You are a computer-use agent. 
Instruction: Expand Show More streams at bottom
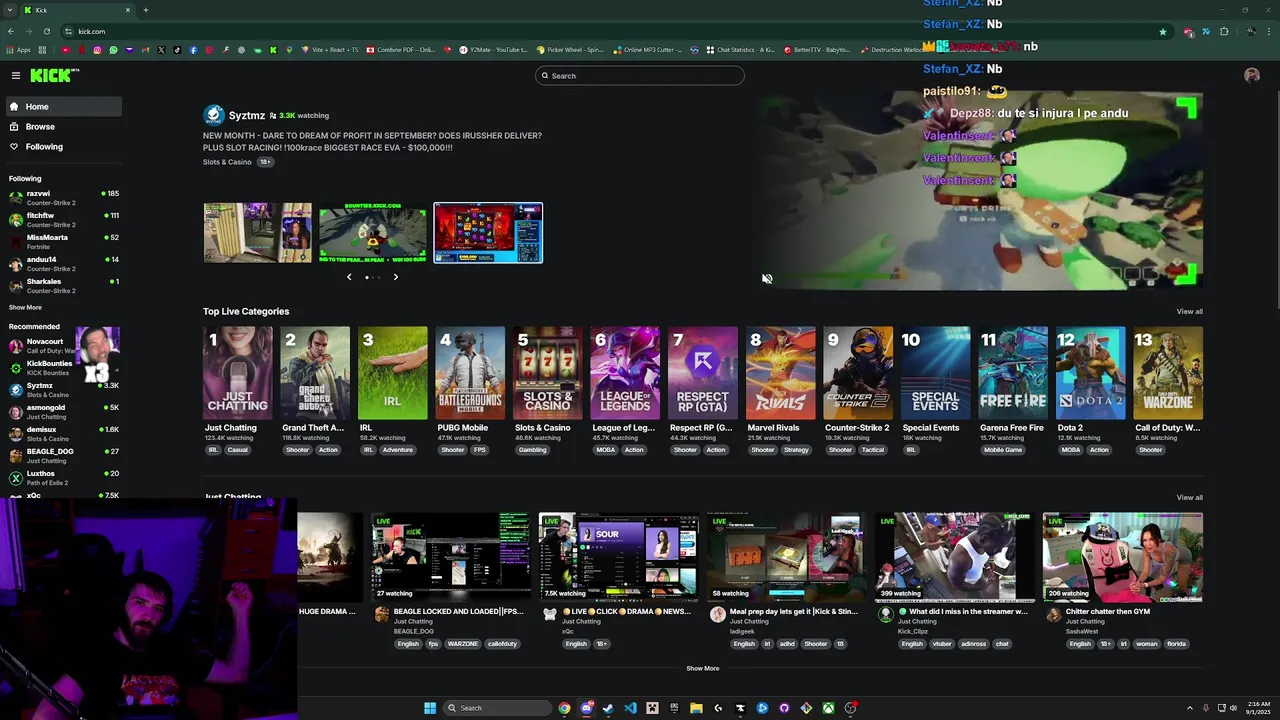702,668
